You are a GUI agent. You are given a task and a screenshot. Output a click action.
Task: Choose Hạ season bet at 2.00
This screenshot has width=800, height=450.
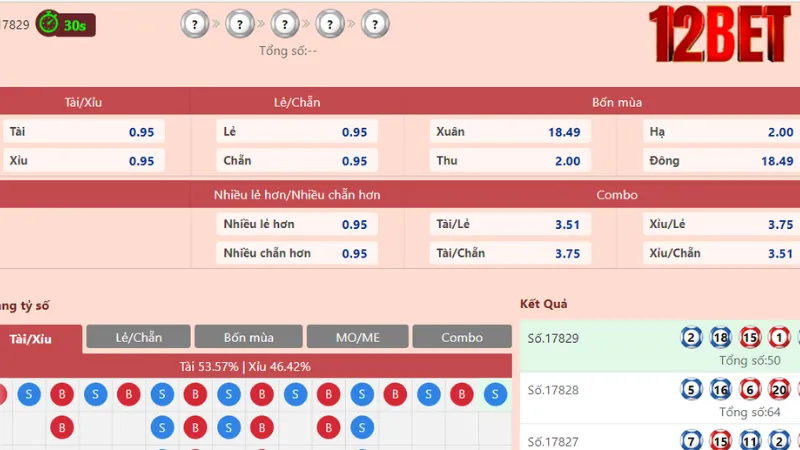(x=721, y=132)
